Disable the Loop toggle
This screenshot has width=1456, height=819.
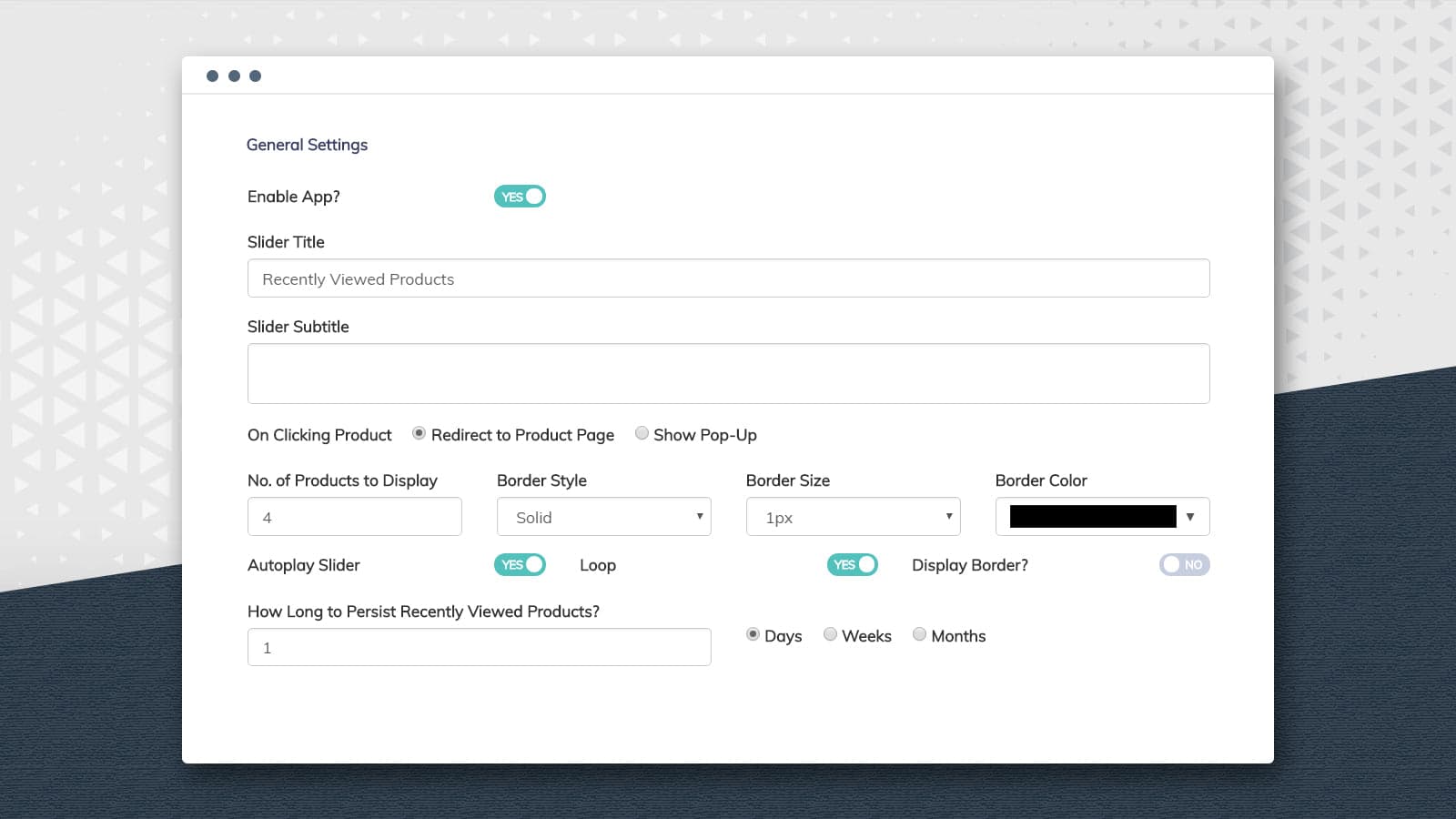[x=852, y=565]
